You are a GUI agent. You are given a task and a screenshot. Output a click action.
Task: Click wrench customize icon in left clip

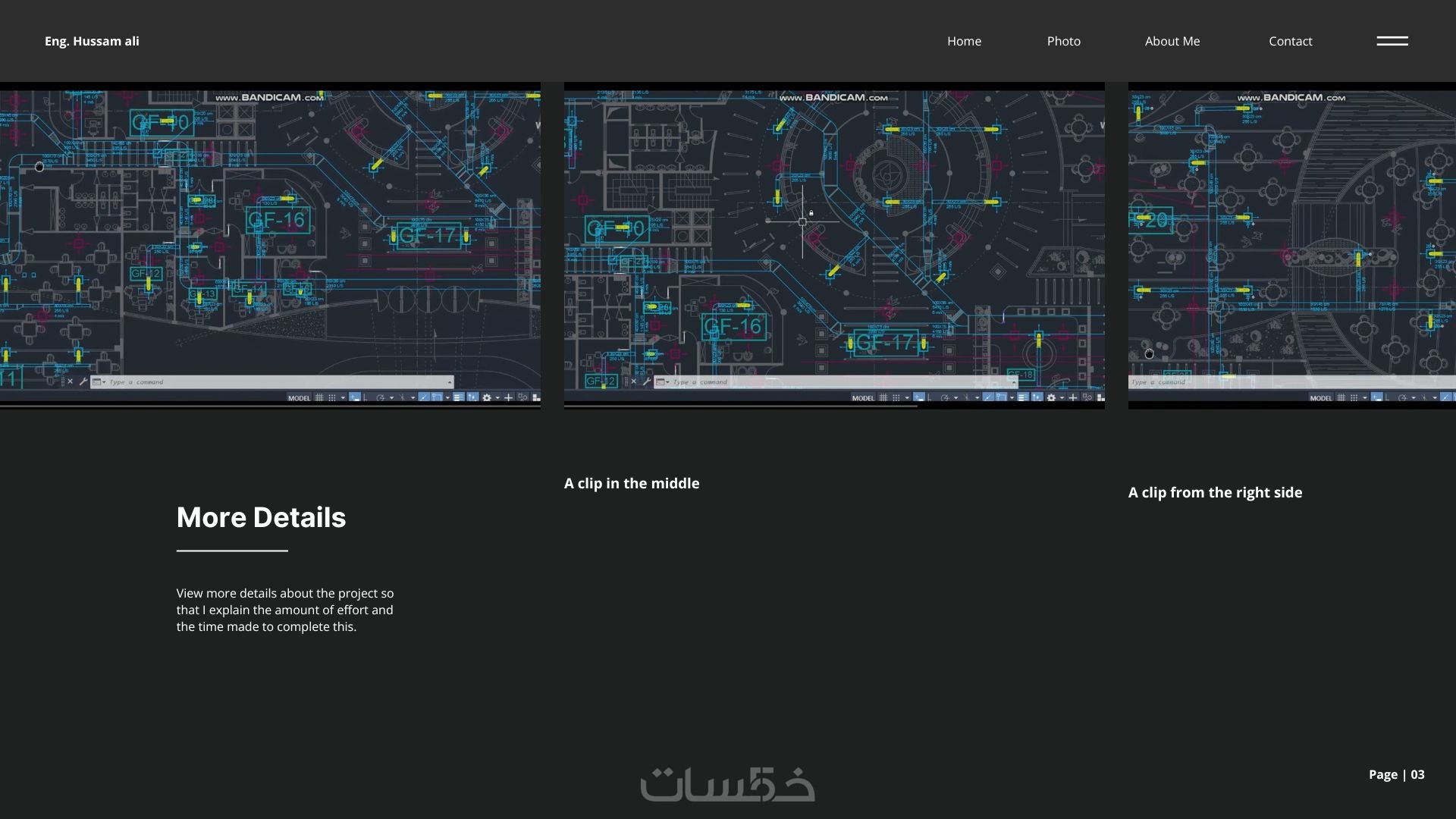83,381
